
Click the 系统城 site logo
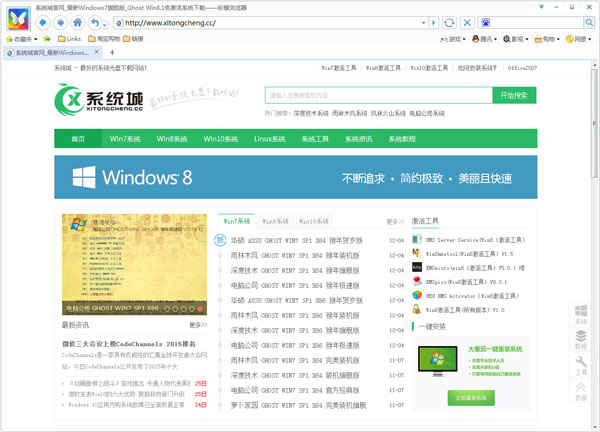(x=99, y=99)
